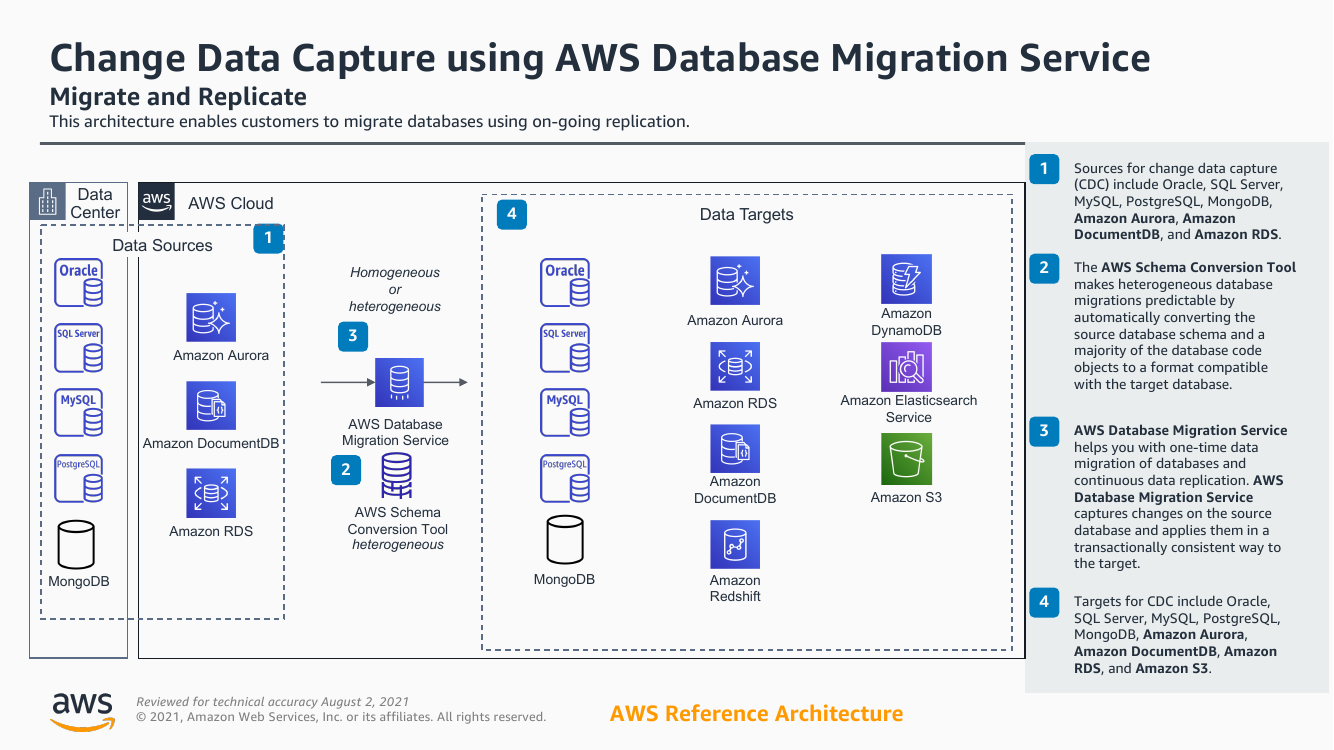
Task: Click the Data Center building icon
Action: 48,202
